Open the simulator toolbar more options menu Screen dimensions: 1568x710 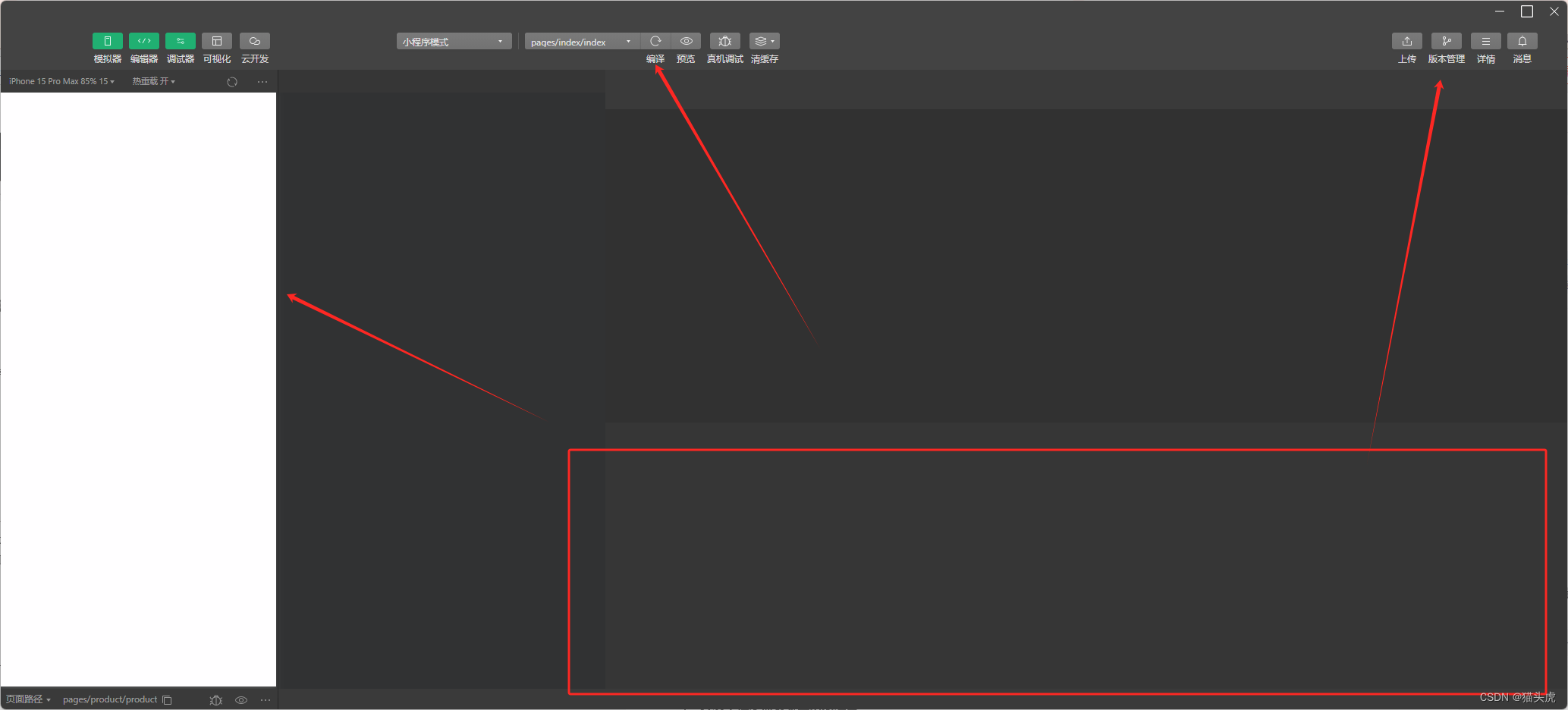[262, 82]
